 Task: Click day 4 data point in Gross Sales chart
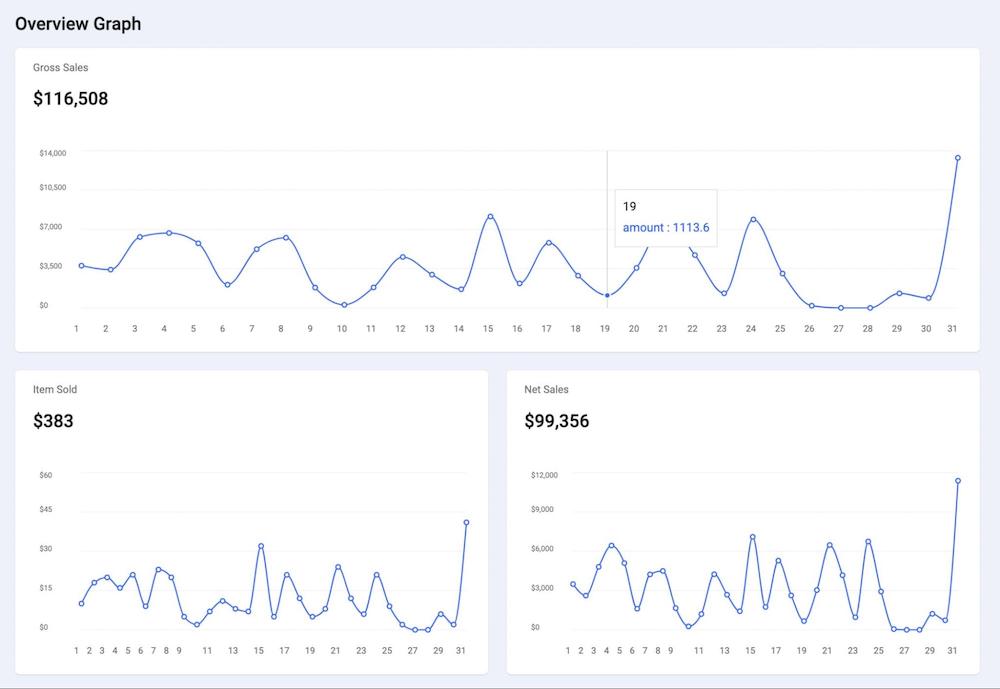point(169,233)
